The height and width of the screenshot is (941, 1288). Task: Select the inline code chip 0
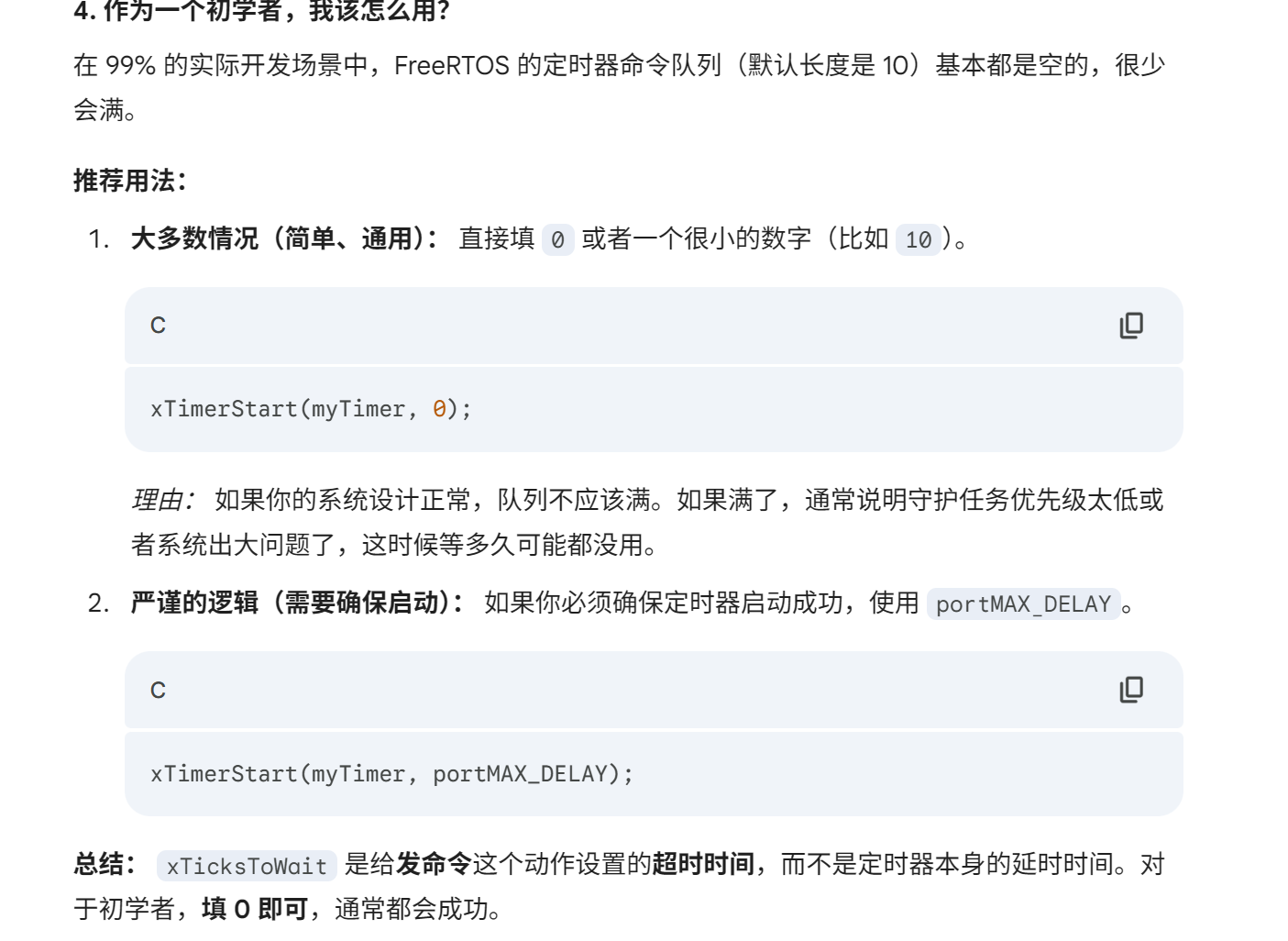(x=557, y=239)
